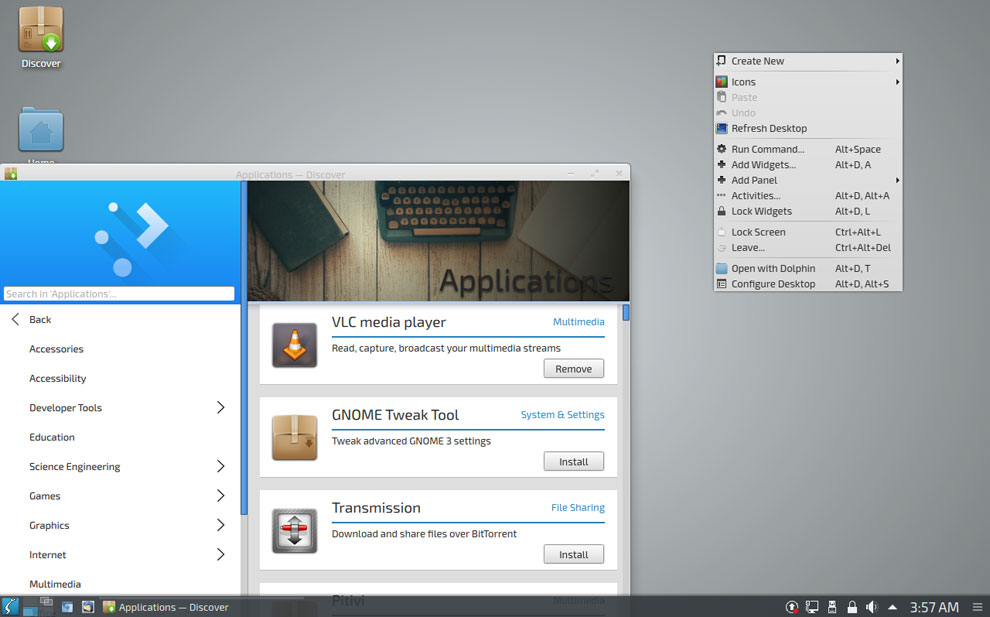Expand the Science Engineering category chevron

(x=220, y=466)
